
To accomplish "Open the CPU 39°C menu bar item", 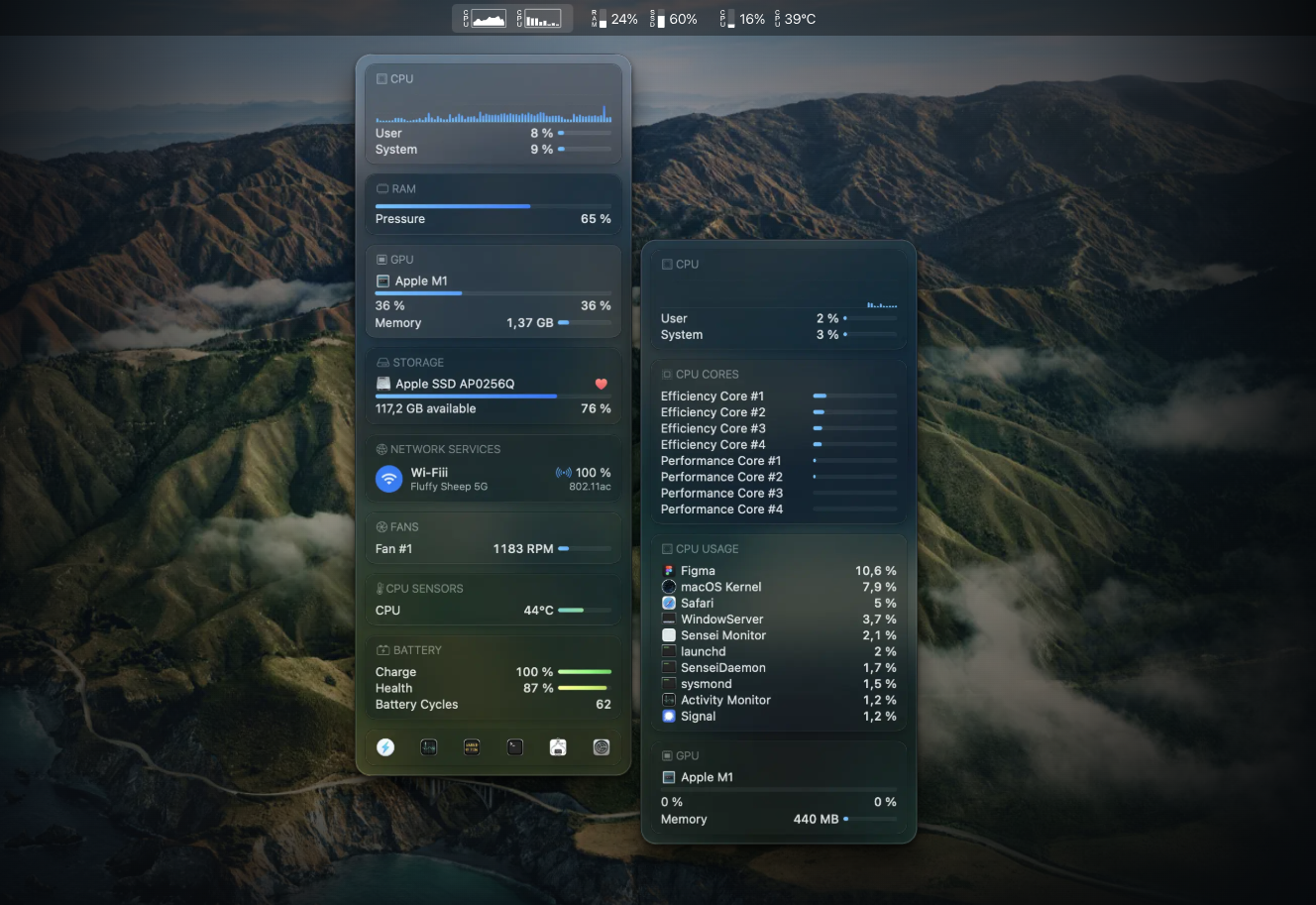I will (x=795, y=19).
